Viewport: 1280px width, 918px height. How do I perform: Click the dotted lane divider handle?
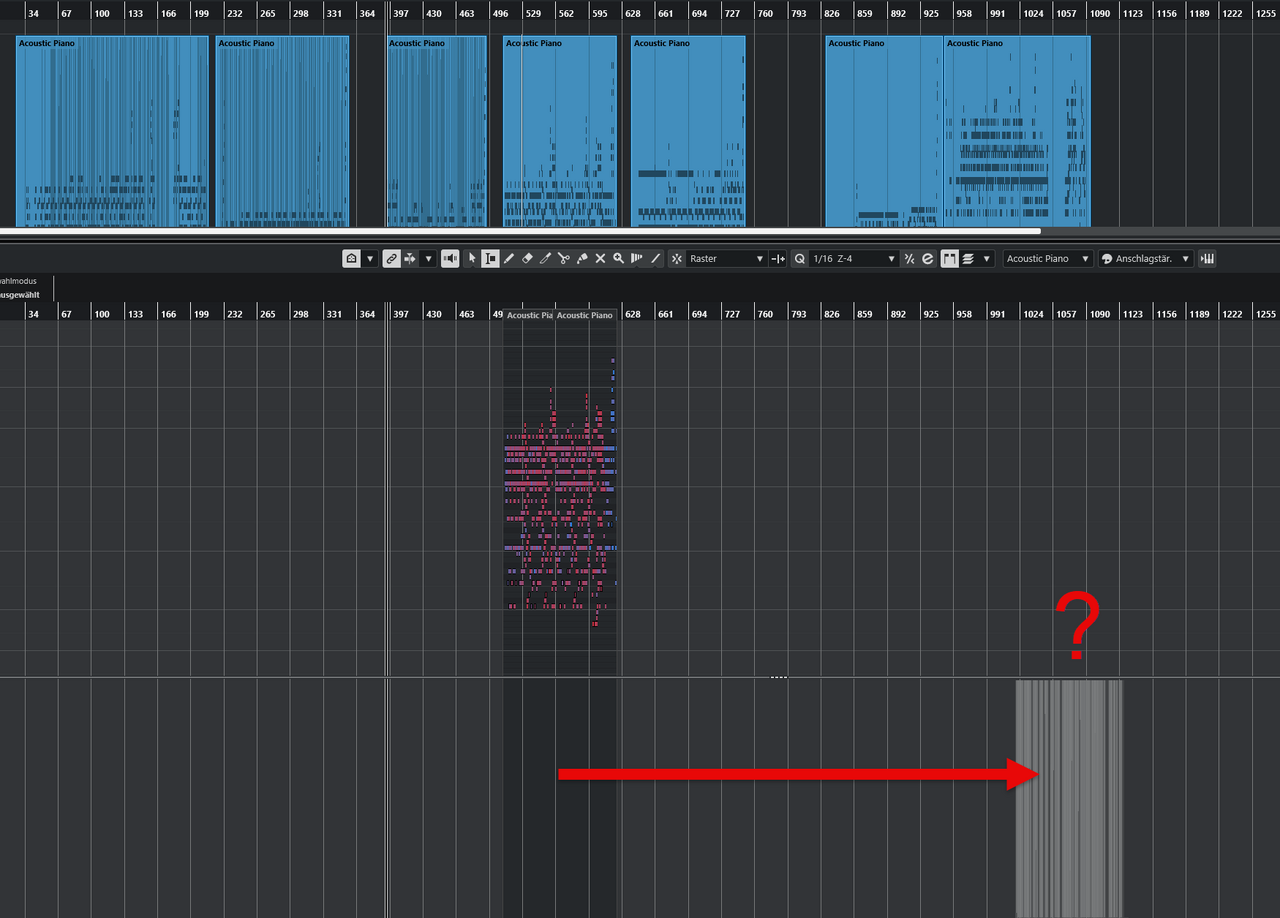(779, 677)
